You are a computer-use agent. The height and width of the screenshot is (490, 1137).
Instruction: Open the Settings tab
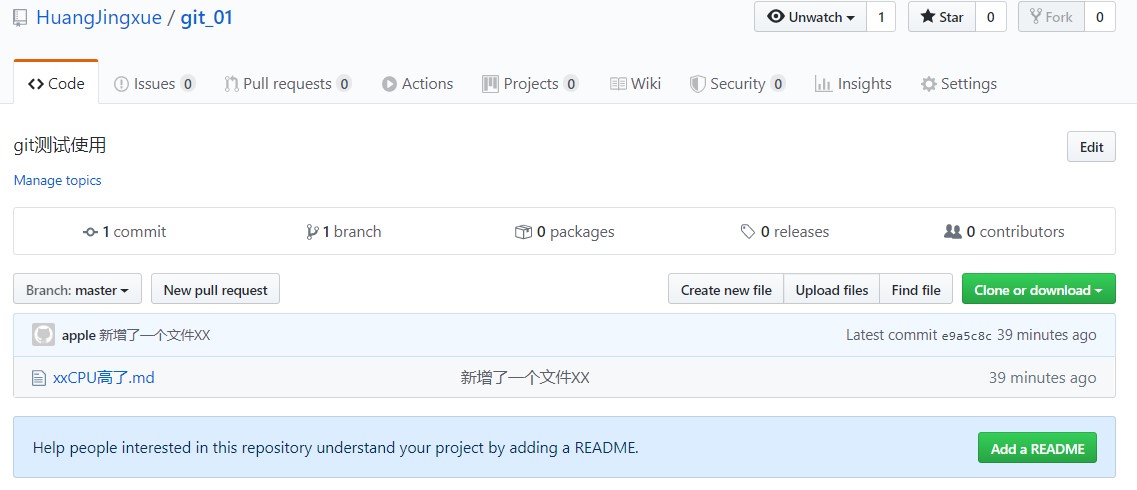point(958,83)
